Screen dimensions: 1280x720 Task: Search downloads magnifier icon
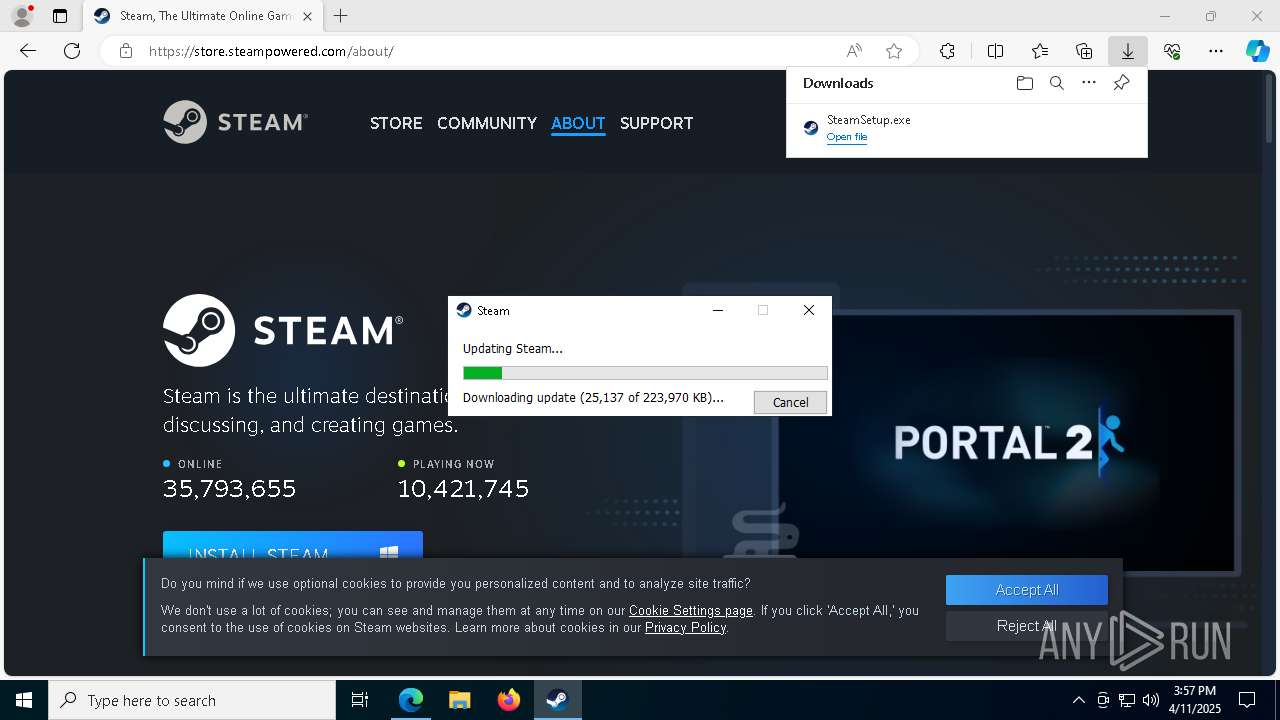point(1056,83)
